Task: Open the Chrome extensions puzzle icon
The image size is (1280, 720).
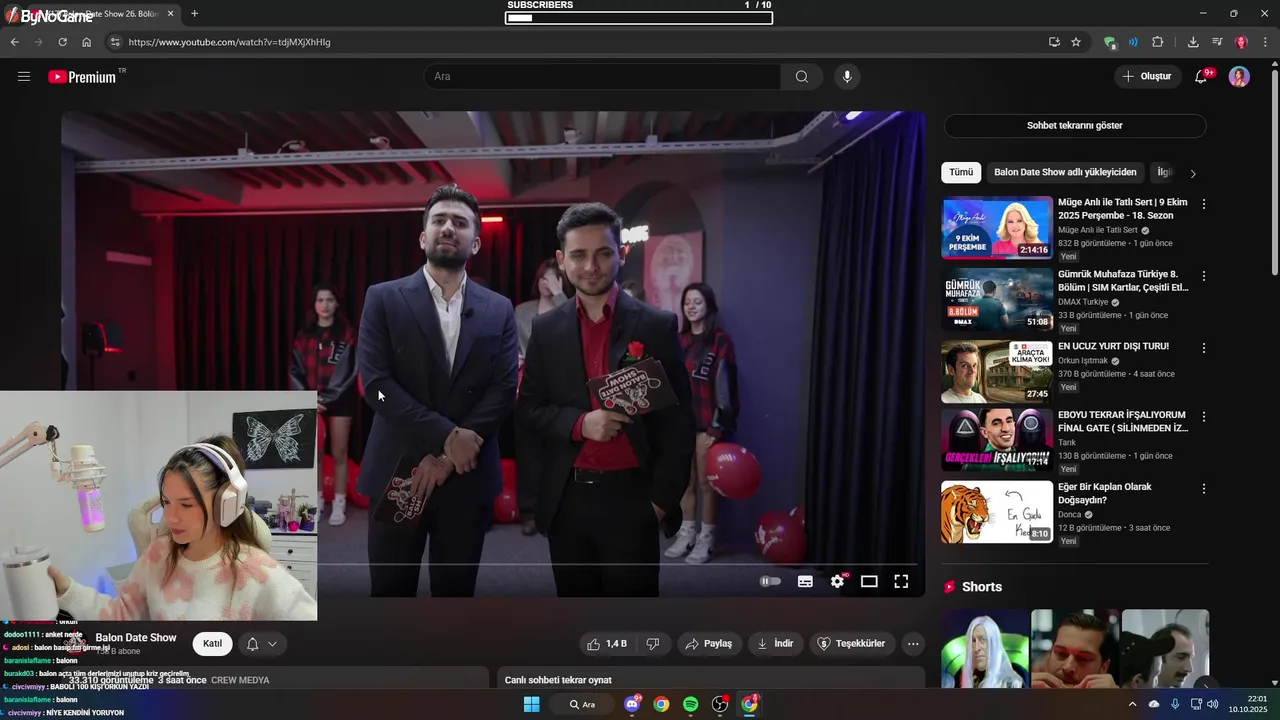Action: tap(1158, 42)
